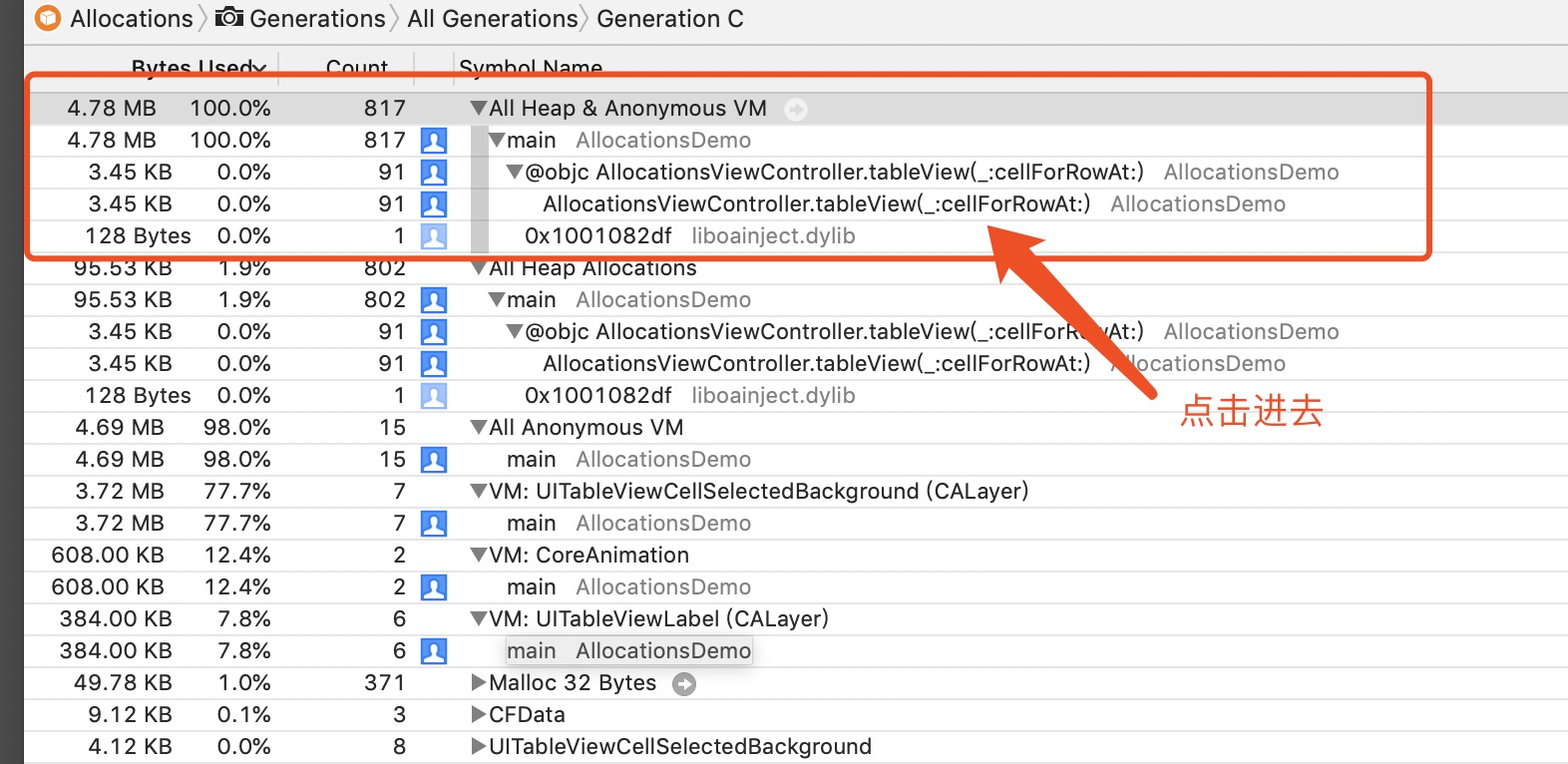This screenshot has width=1568, height=764.
Task: Collapse the All Heap & Anonymous VM group
Action: tap(479, 108)
